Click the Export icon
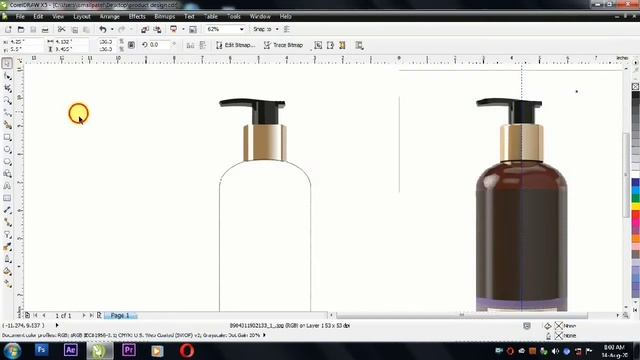640x360 pixels. pyautogui.click(x=157, y=29)
